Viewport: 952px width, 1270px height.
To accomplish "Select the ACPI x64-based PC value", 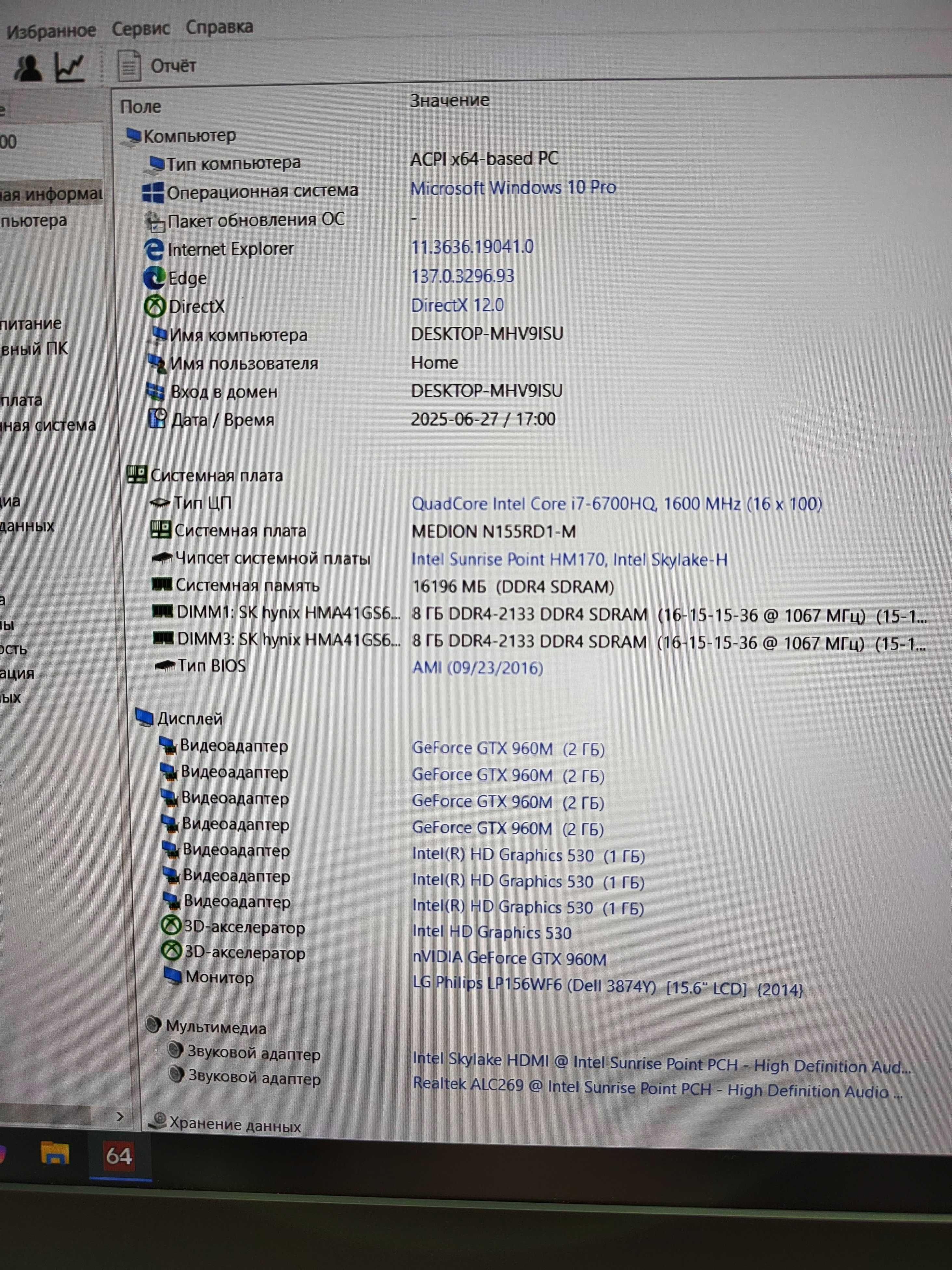I will click(484, 159).
